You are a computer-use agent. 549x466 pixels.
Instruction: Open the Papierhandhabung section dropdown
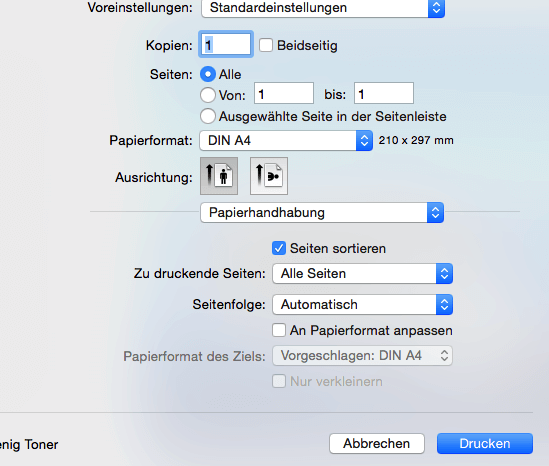(322, 213)
